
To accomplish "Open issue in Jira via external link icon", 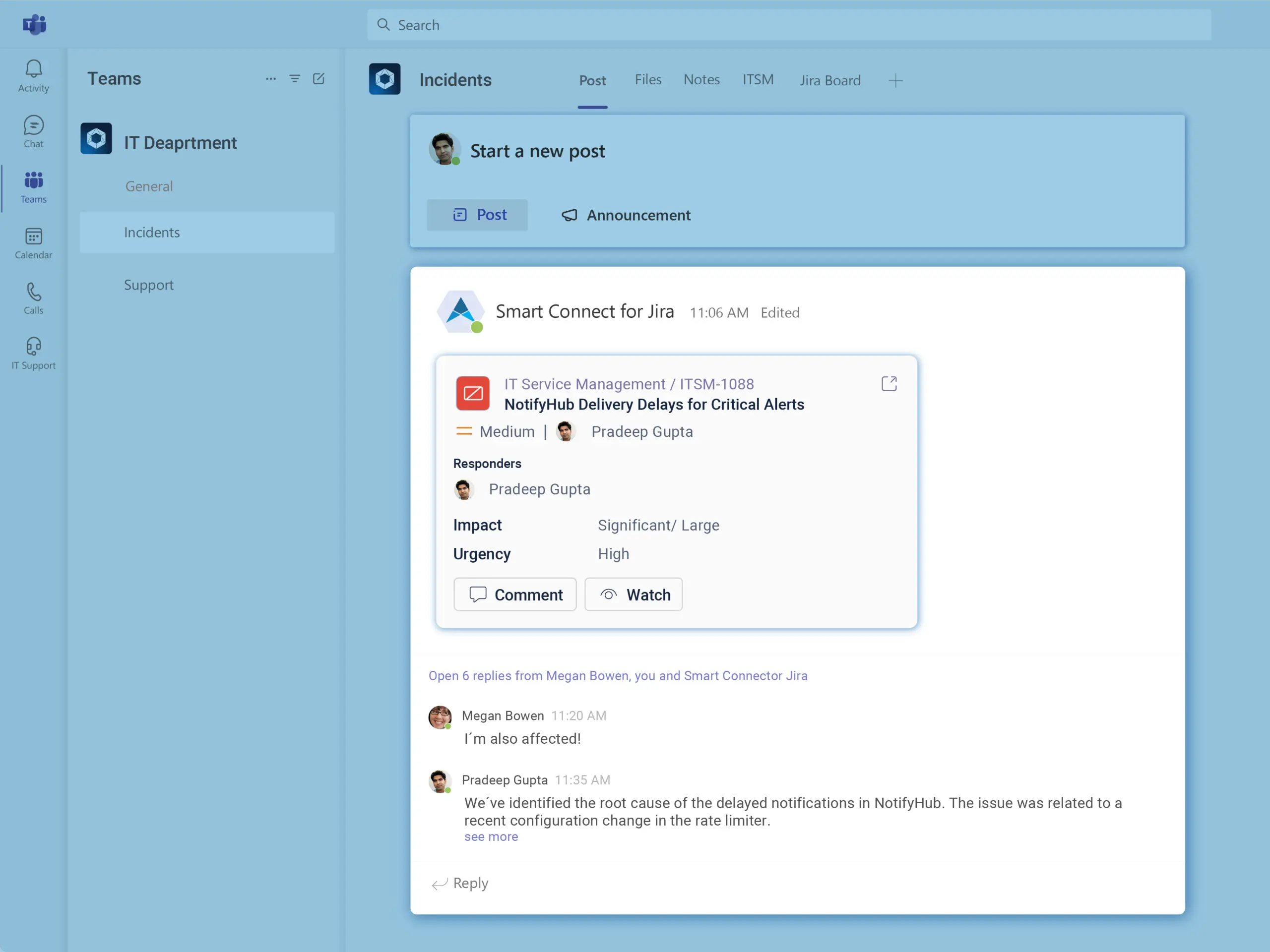I will [889, 383].
